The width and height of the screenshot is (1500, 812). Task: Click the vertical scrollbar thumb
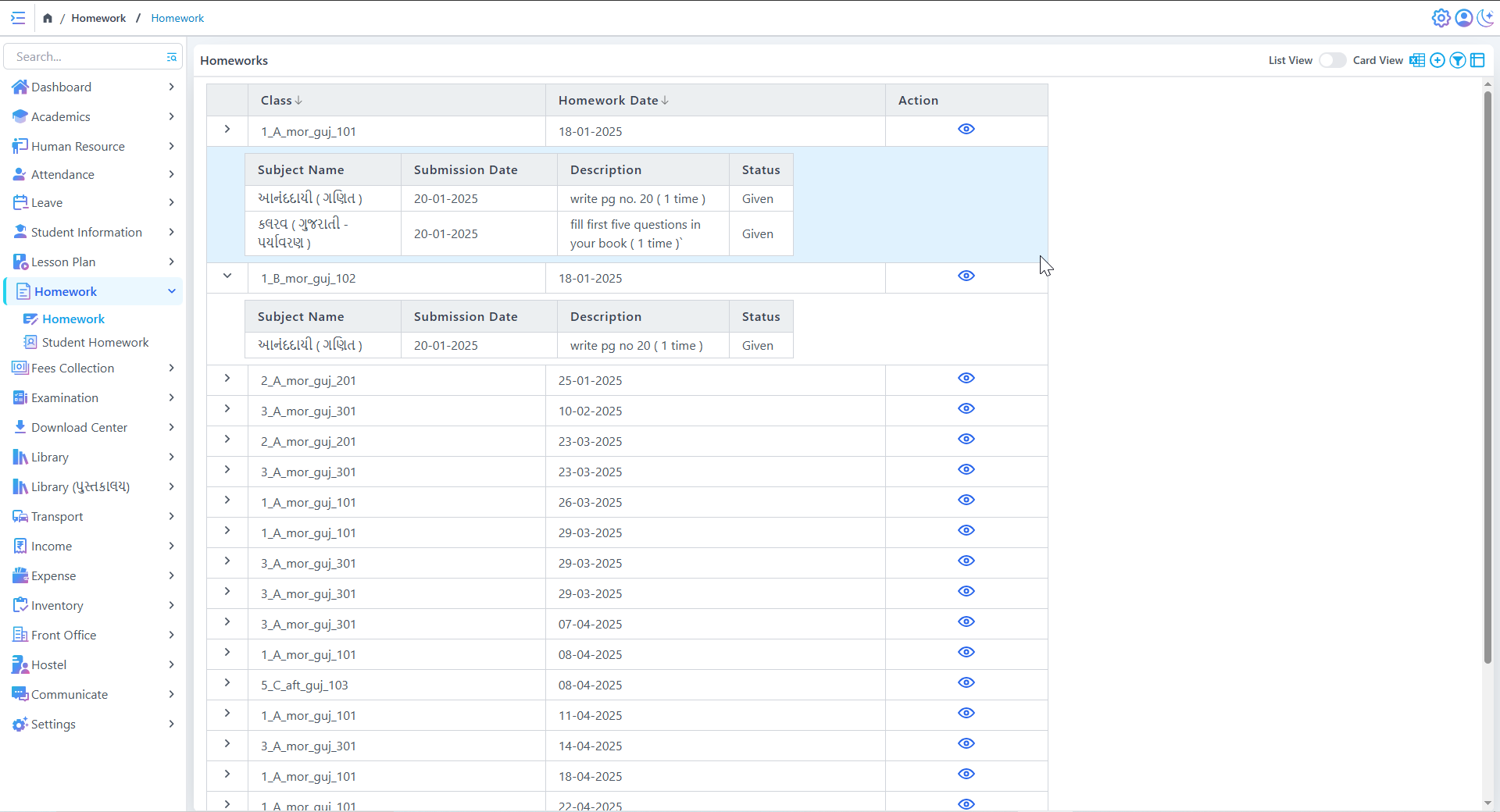(1487, 375)
